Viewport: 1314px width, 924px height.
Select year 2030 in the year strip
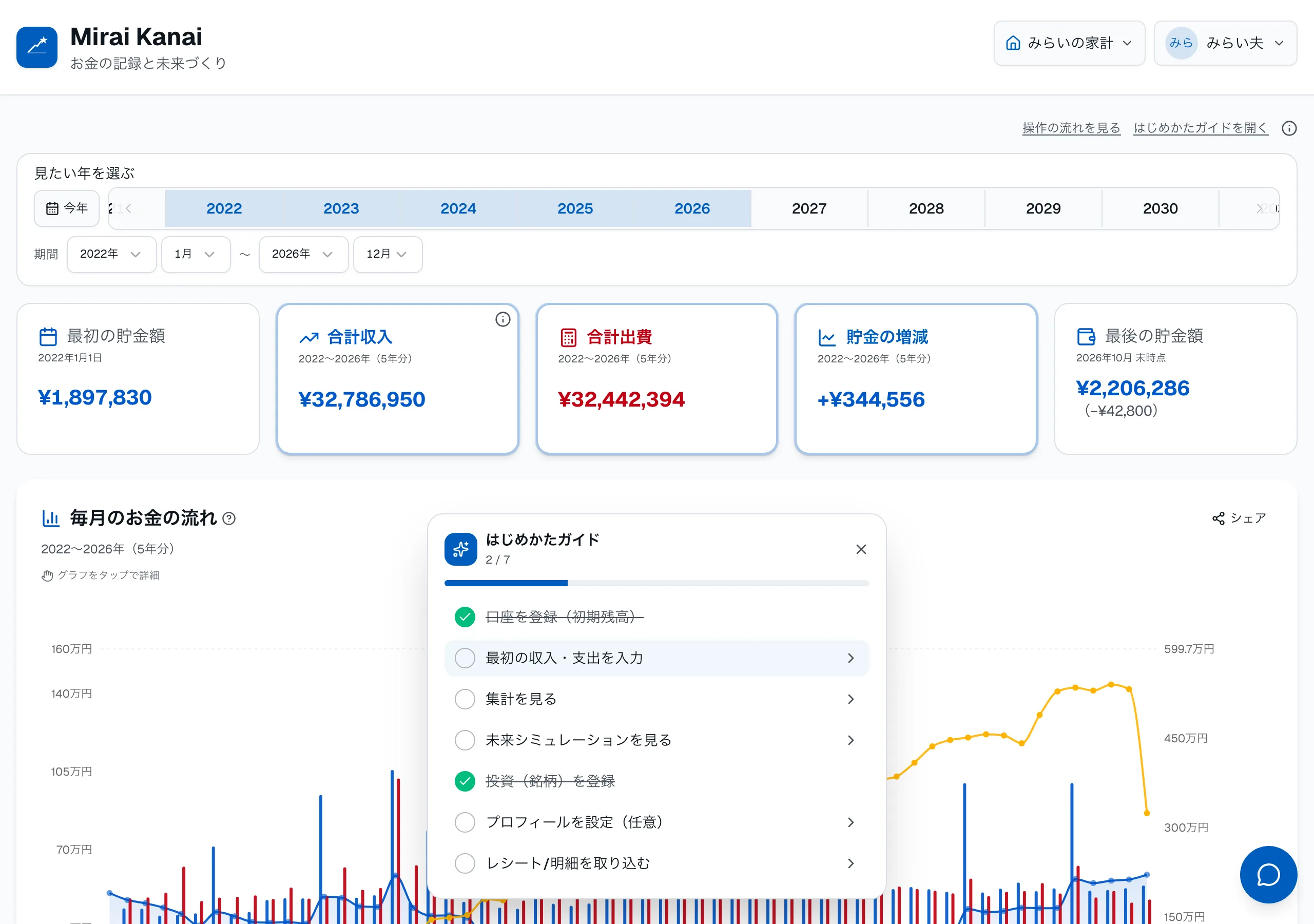point(1160,208)
